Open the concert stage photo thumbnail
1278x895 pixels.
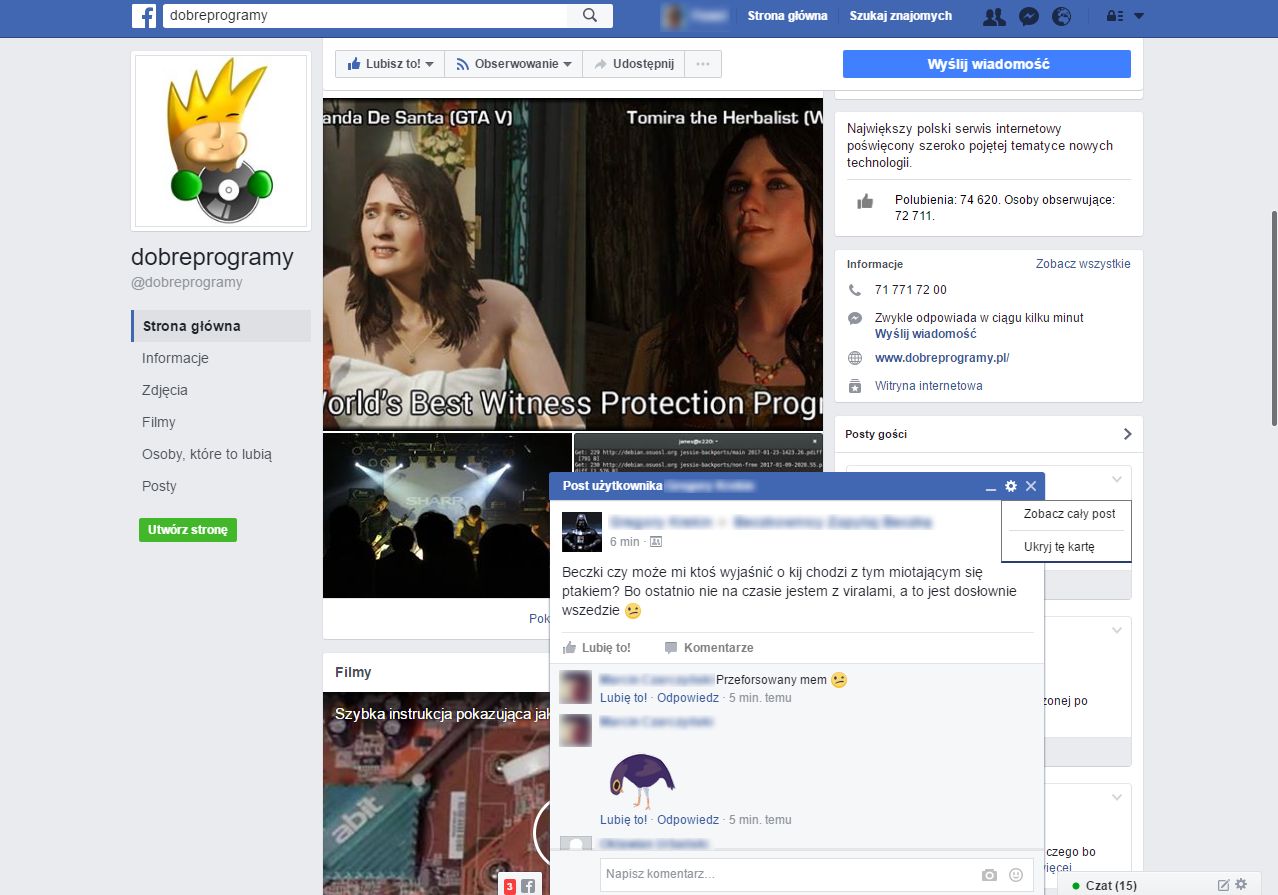447,515
